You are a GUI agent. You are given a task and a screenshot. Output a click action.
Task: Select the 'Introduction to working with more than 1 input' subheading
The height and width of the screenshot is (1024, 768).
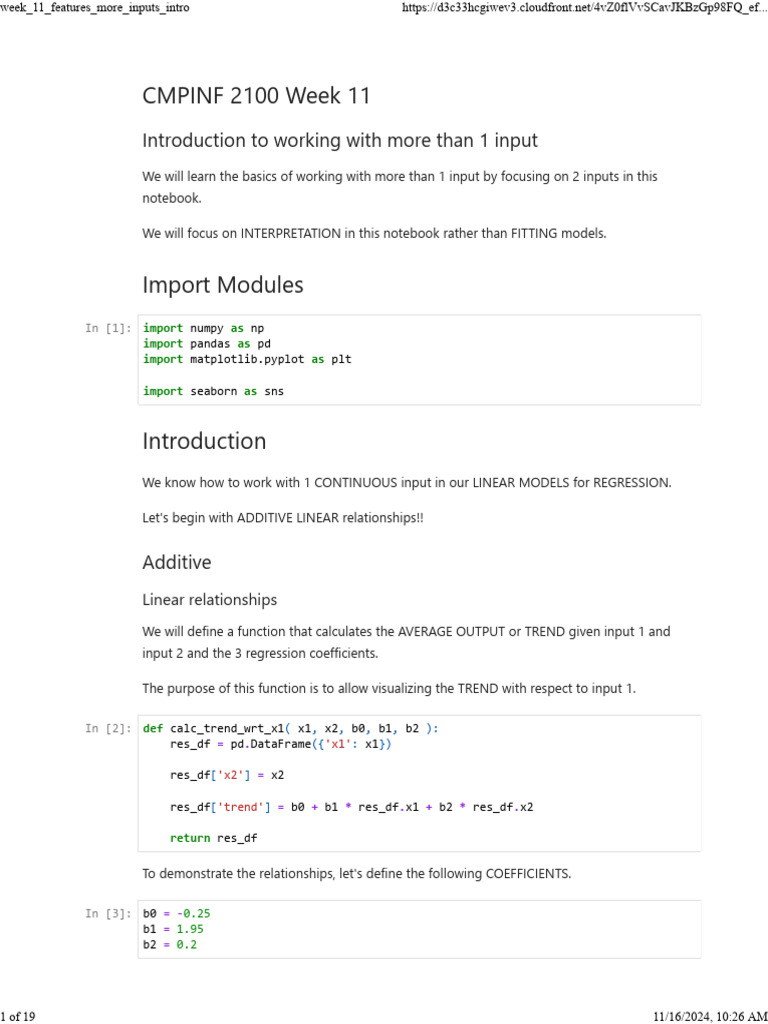340,140
